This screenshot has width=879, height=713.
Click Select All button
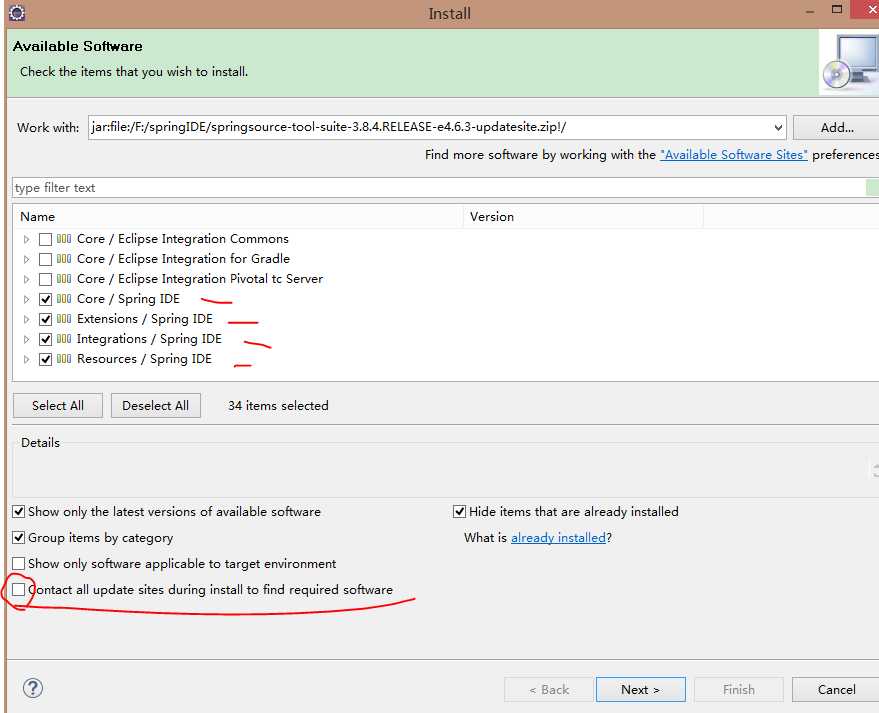point(58,405)
